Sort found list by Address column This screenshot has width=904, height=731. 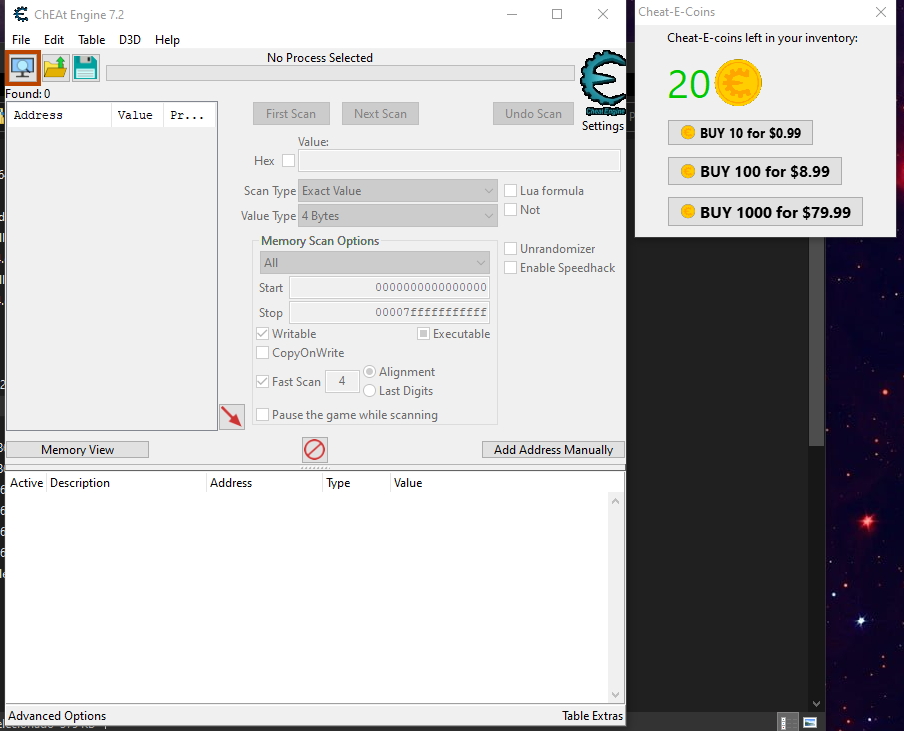(60, 115)
